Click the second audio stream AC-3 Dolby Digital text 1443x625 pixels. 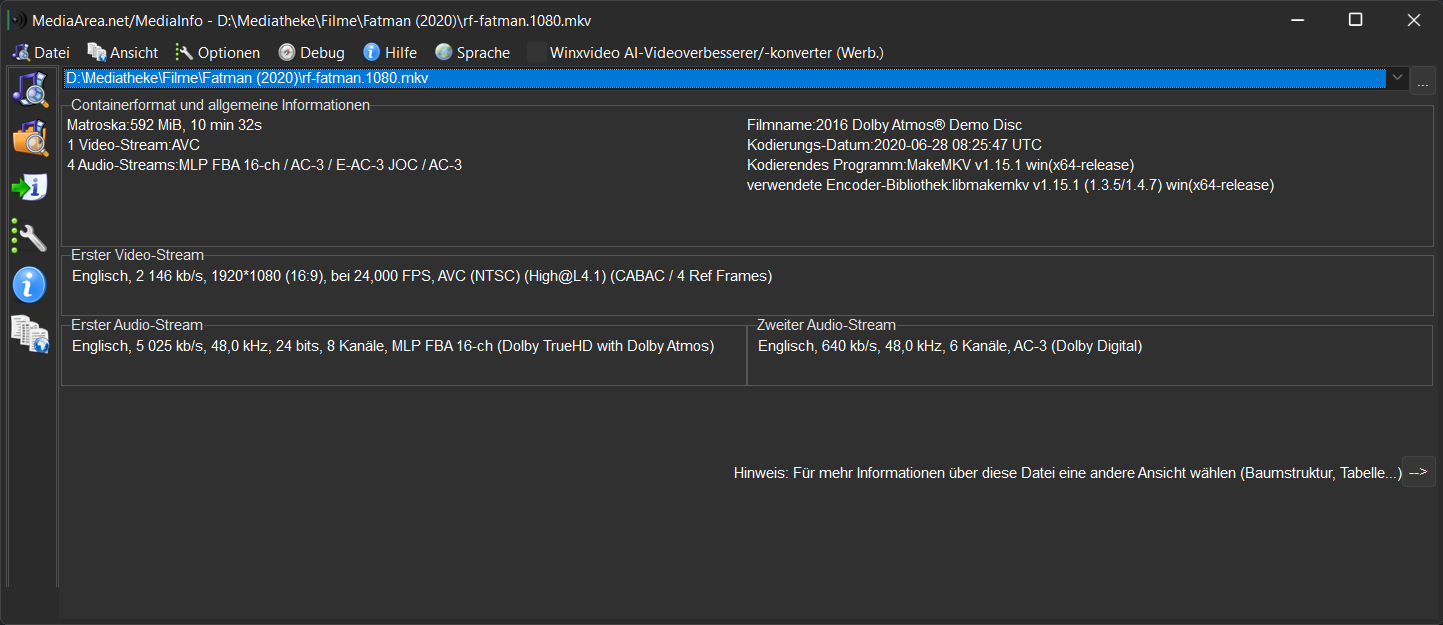coord(950,346)
